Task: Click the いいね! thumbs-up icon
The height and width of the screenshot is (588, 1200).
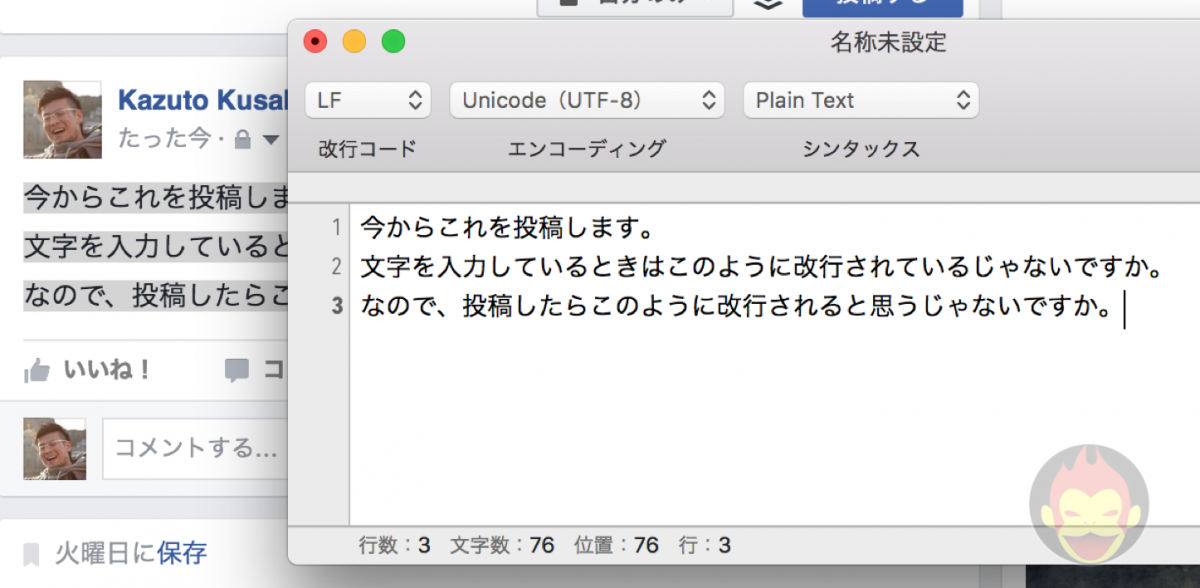Action: point(37,371)
